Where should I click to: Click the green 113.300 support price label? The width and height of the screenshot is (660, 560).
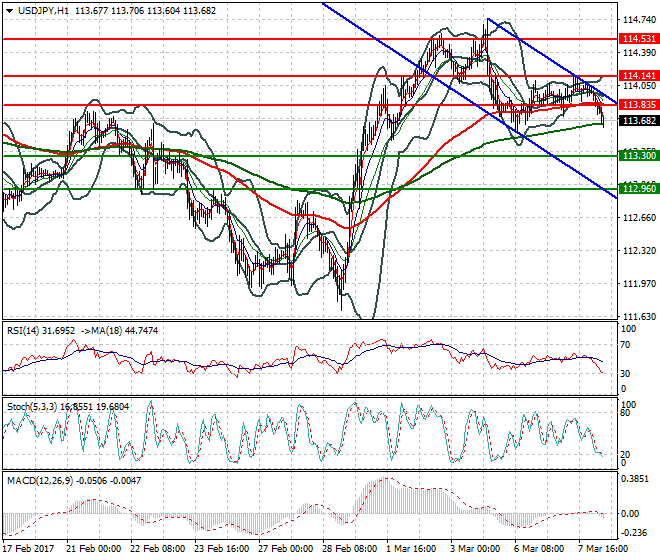[639, 156]
